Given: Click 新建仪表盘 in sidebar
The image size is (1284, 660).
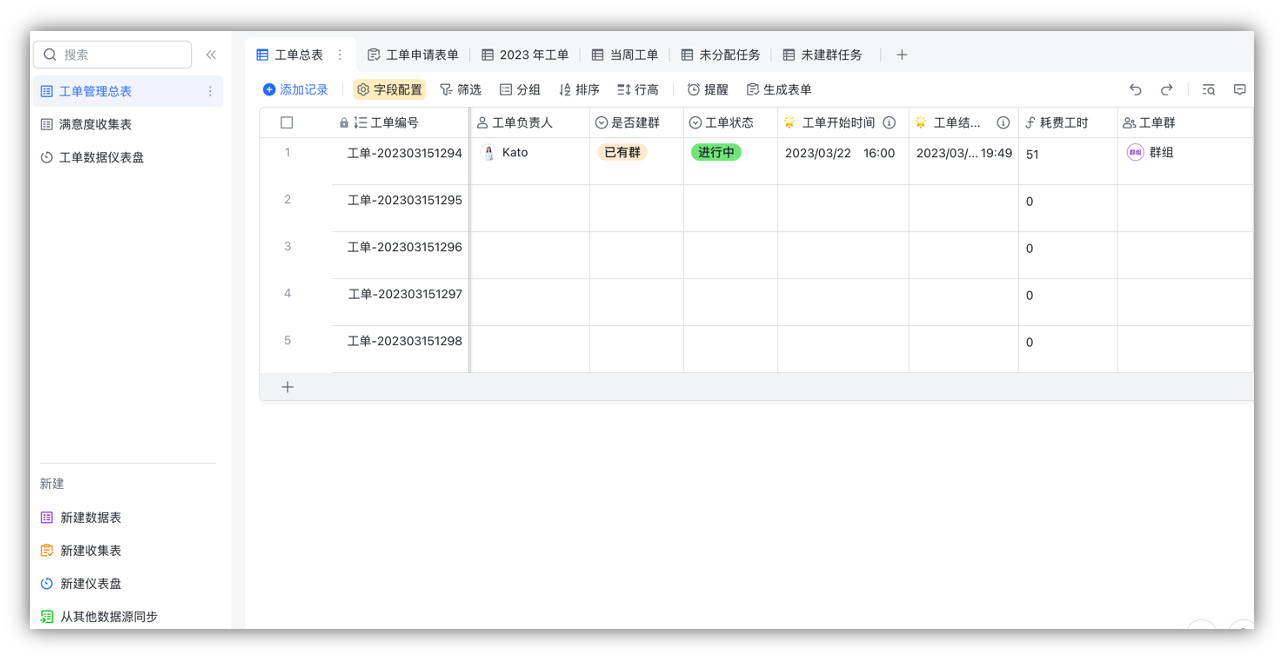Looking at the screenshot, I should 90,583.
